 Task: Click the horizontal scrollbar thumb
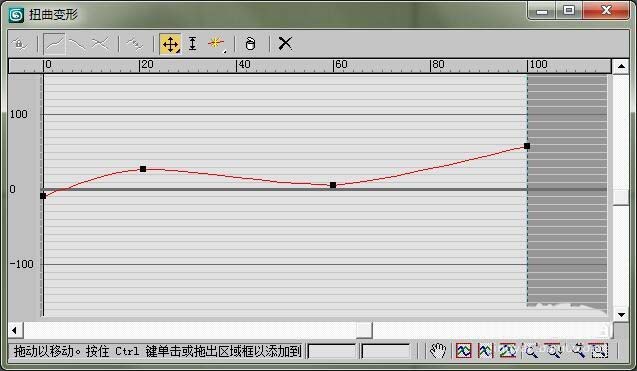click(x=364, y=330)
